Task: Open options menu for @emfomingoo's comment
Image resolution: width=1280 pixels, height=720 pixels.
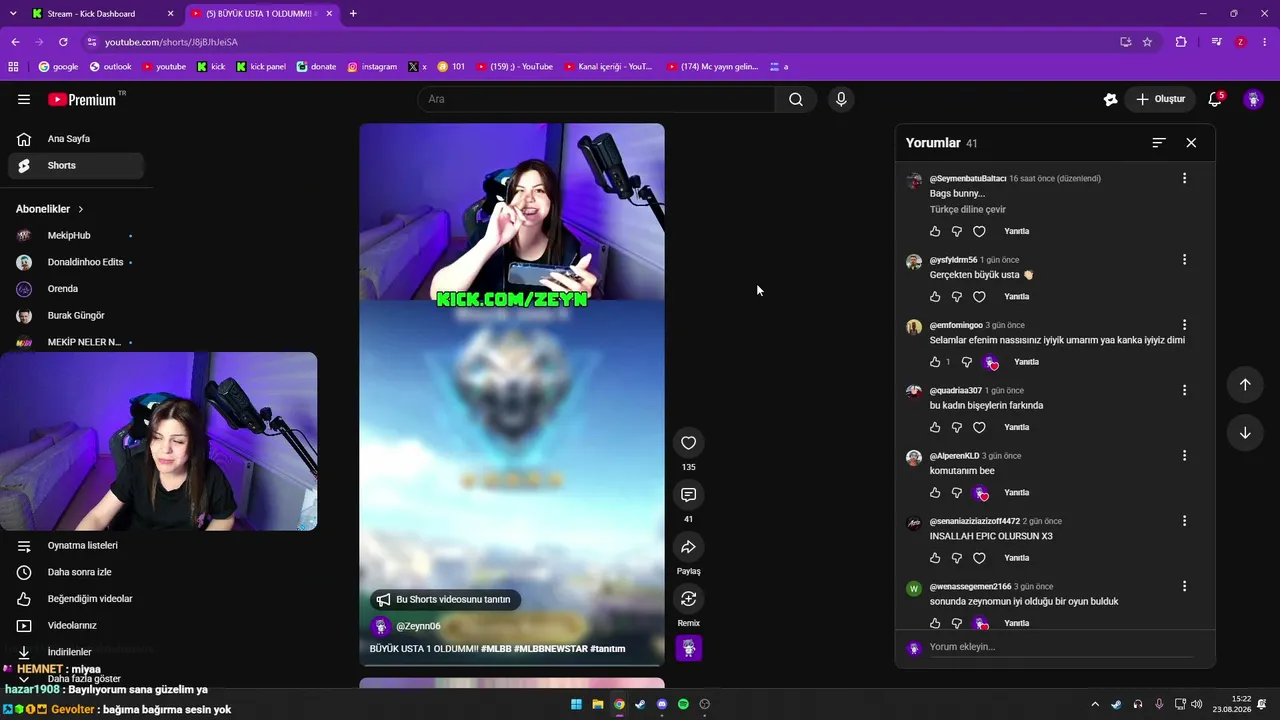Action: [1184, 325]
